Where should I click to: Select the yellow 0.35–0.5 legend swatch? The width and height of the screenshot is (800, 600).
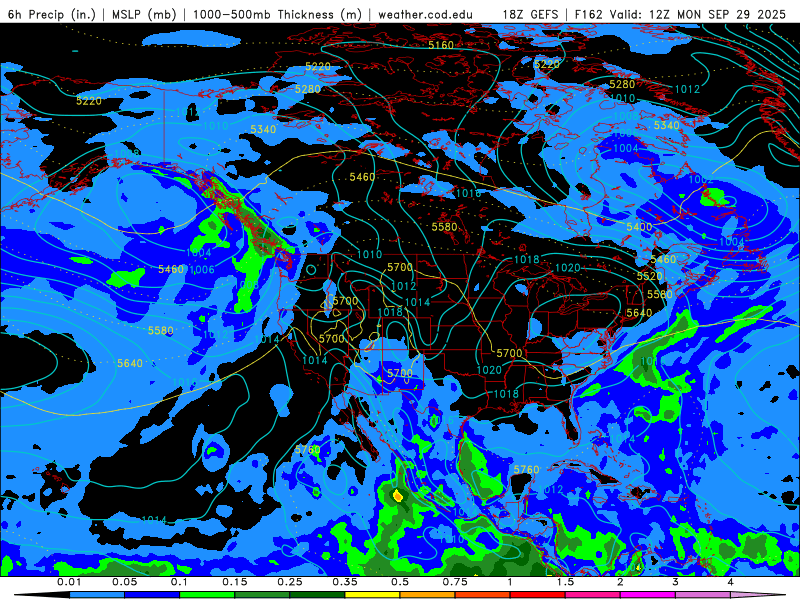click(372, 595)
